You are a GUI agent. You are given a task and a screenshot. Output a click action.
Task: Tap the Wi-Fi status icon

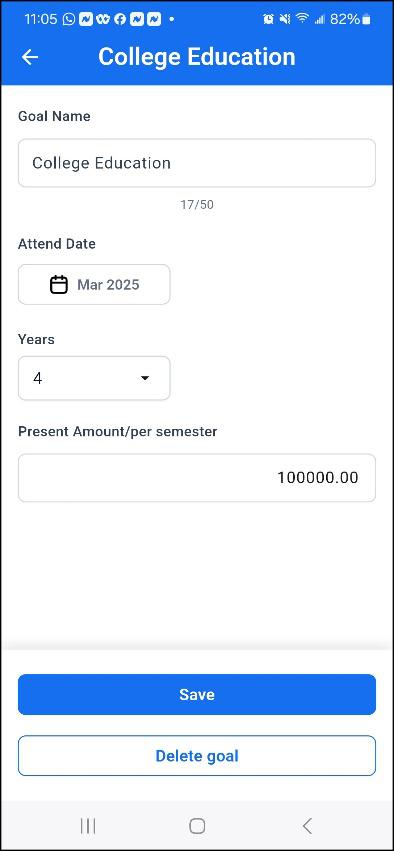(x=302, y=20)
